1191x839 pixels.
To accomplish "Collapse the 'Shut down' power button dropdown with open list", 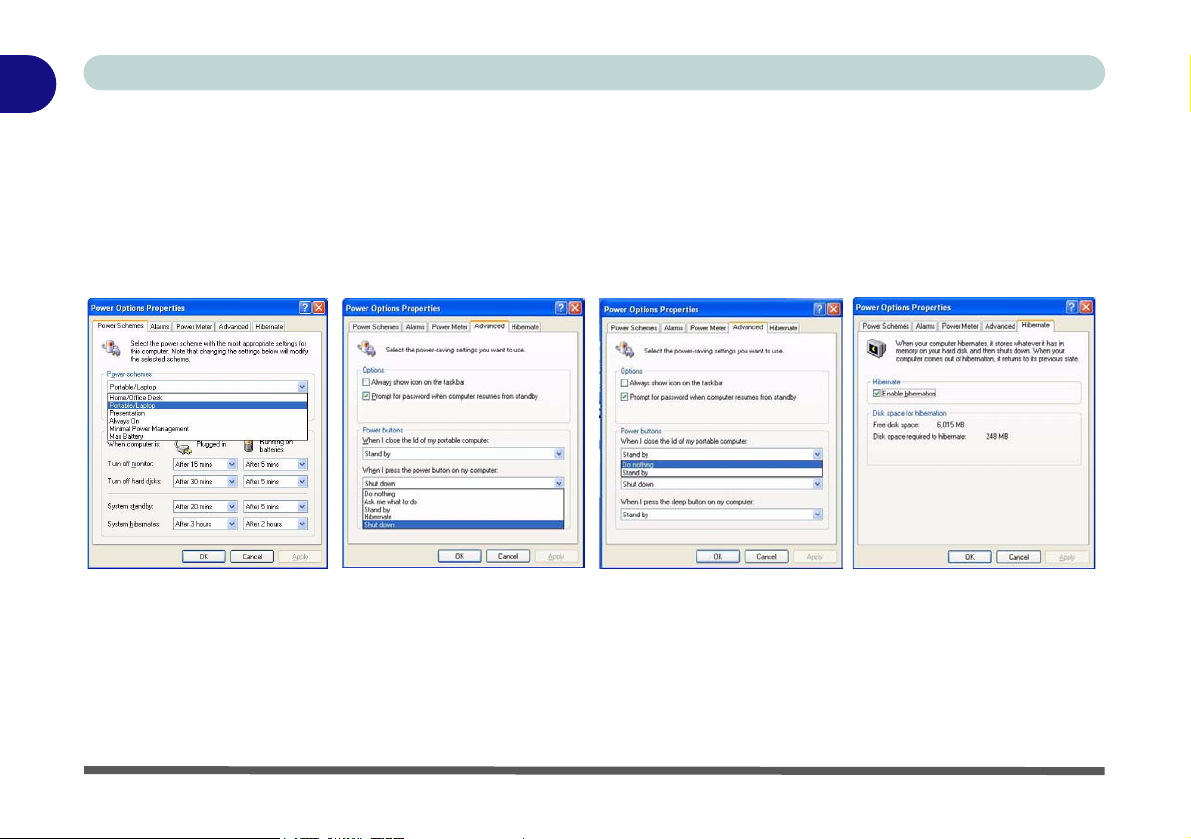I will pos(559,484).
